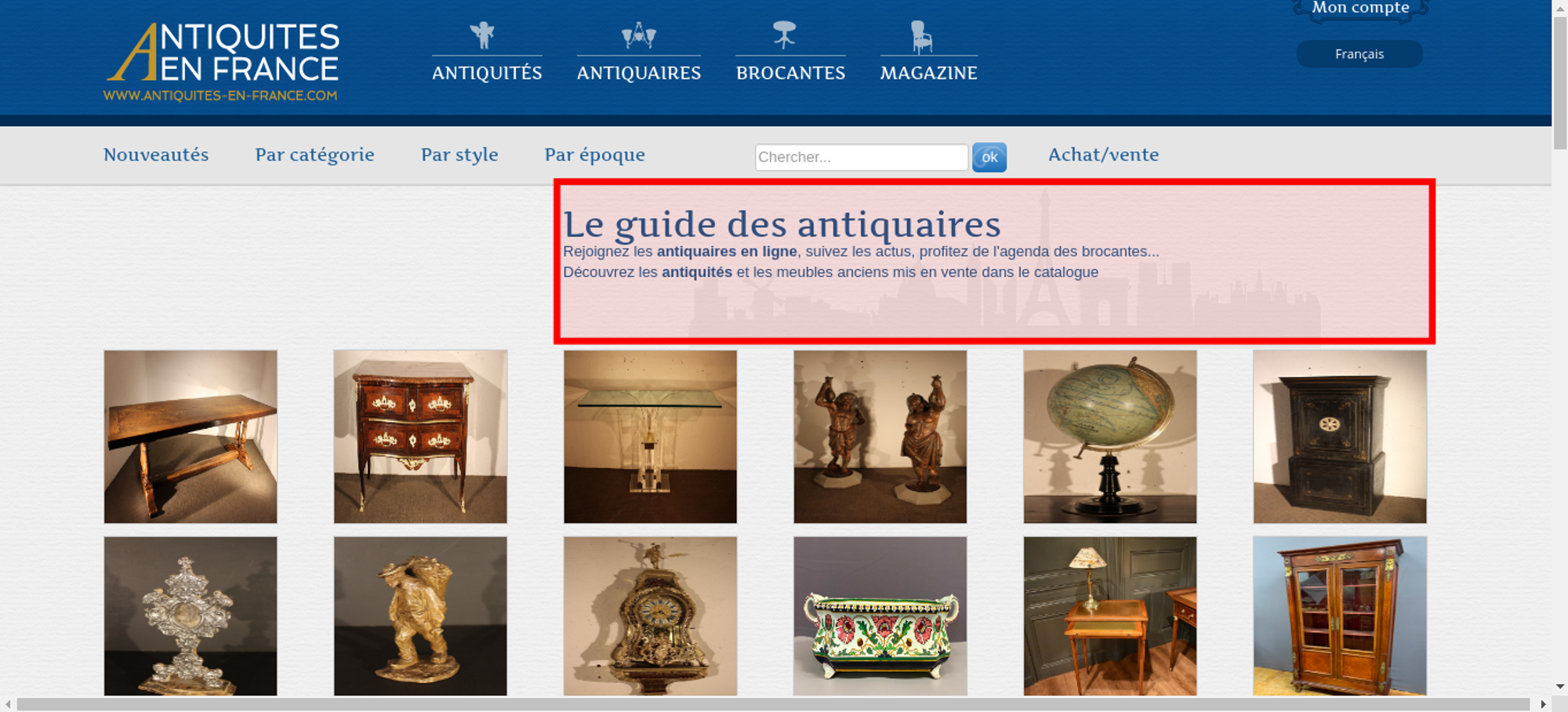Image resolution: width=1568 pixels, height=712 pixels.
Task: Open the Par catégorie menu
Action: coord(314,154)
